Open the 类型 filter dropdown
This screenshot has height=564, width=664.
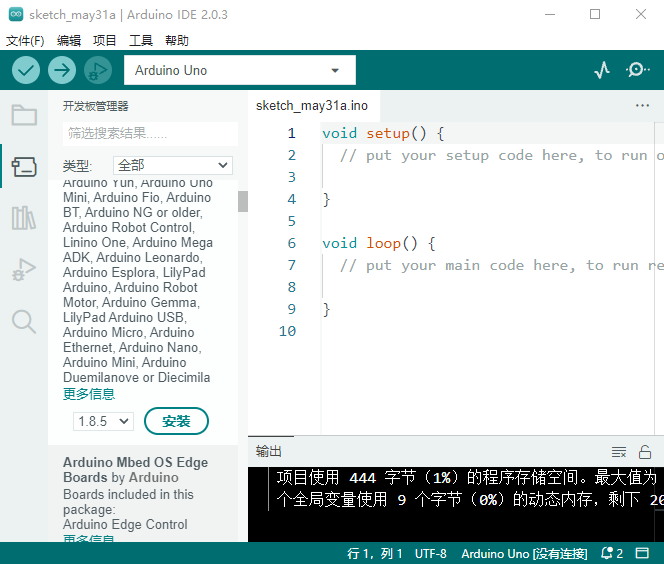pyautogui.click(x=173, y=165)
